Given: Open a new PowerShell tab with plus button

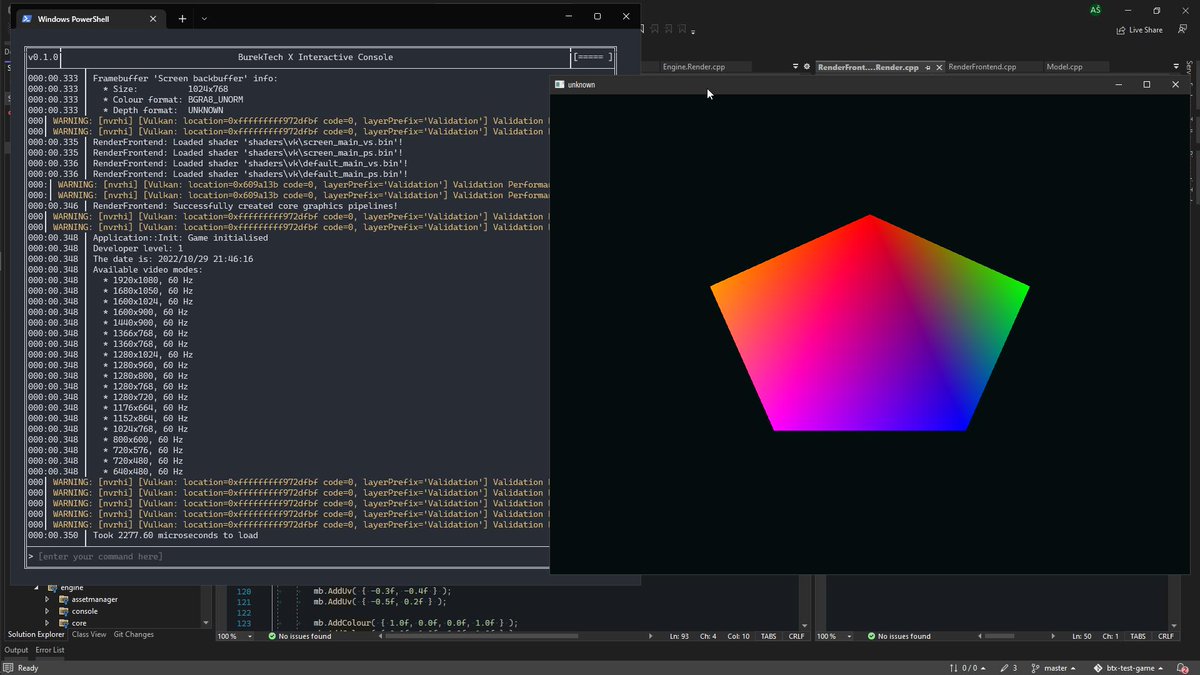Looking at the screenshot, I should click(x=182, y=18).
